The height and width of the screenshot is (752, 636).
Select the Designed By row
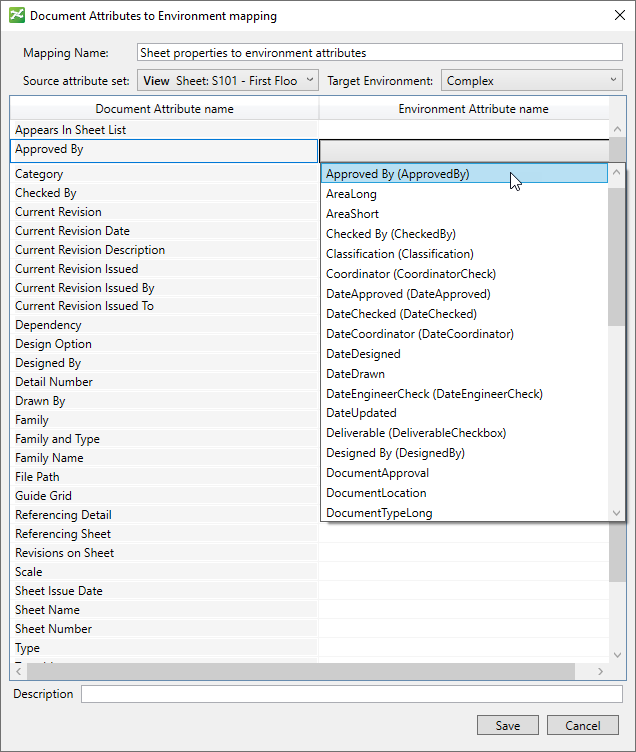[x=164, y=363]
